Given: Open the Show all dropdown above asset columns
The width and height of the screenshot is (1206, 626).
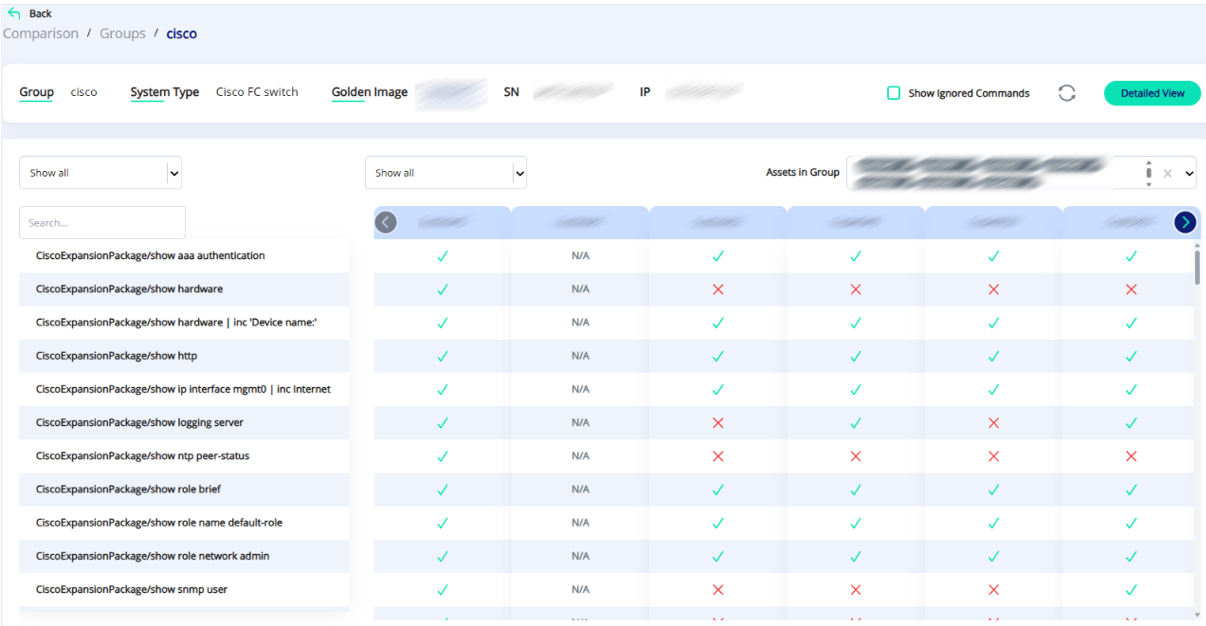Looking at the screenshot, I should coord(446,173).
